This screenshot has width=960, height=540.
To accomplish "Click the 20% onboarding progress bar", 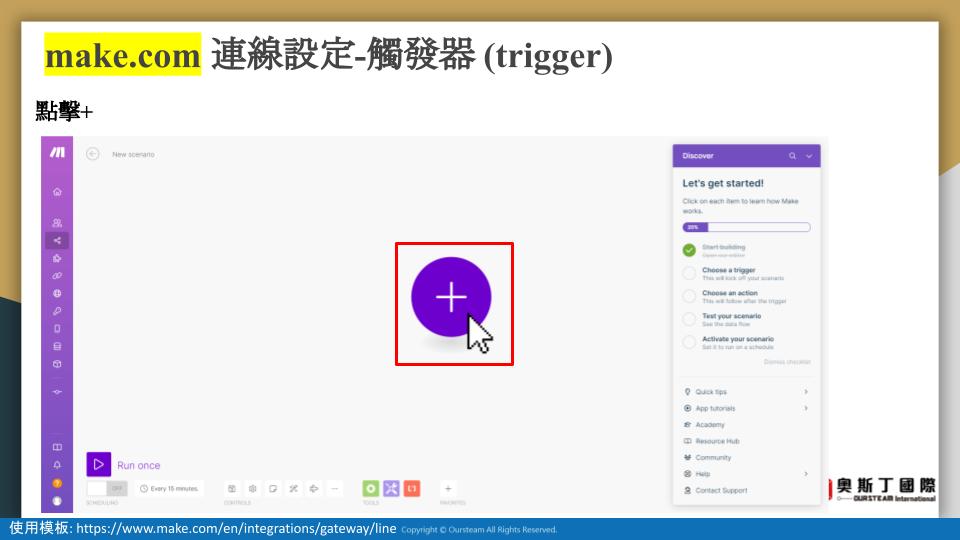I will coord(746,227).
